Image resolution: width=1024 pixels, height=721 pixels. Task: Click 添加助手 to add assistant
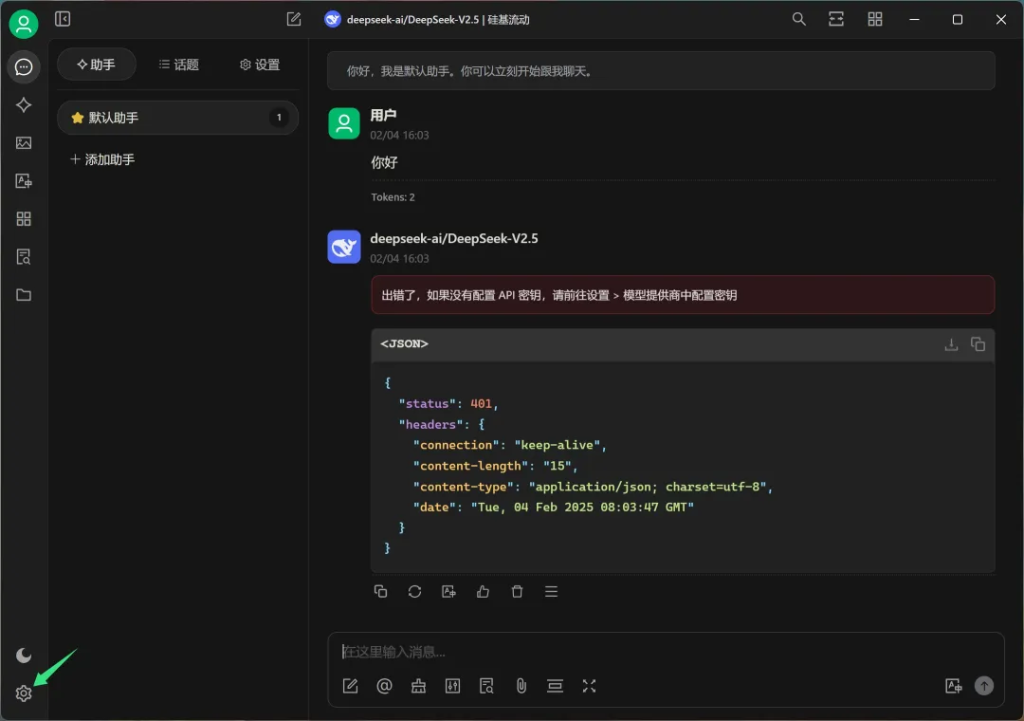pos(103,159)
